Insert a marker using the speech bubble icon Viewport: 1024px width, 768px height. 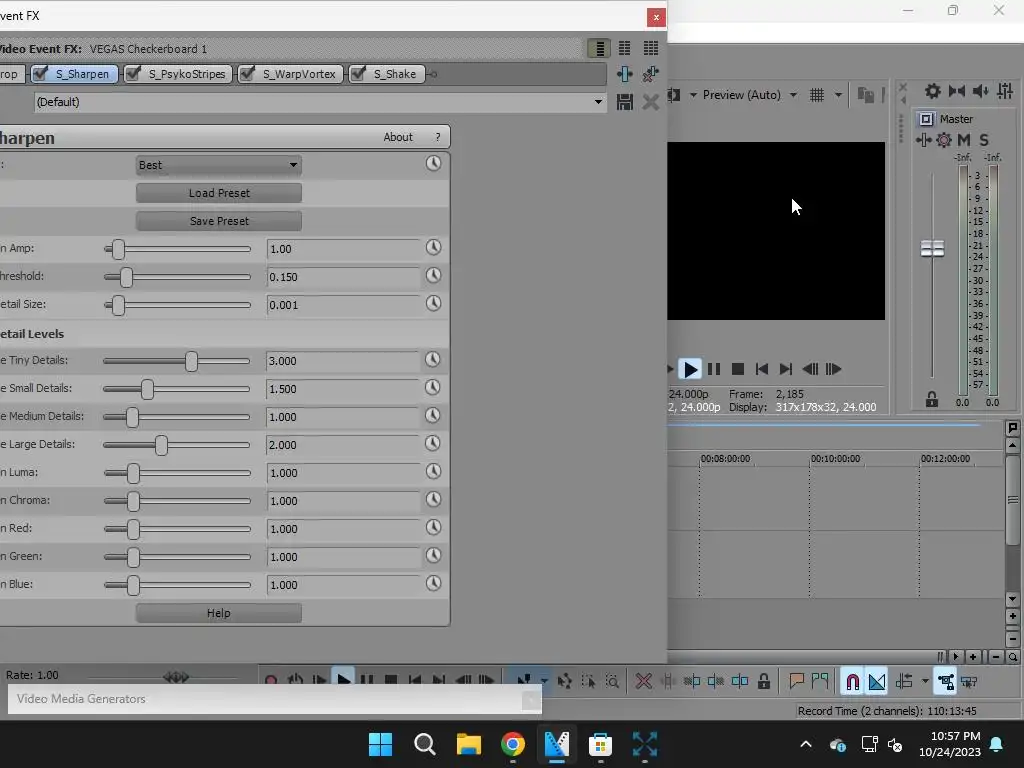796,682
